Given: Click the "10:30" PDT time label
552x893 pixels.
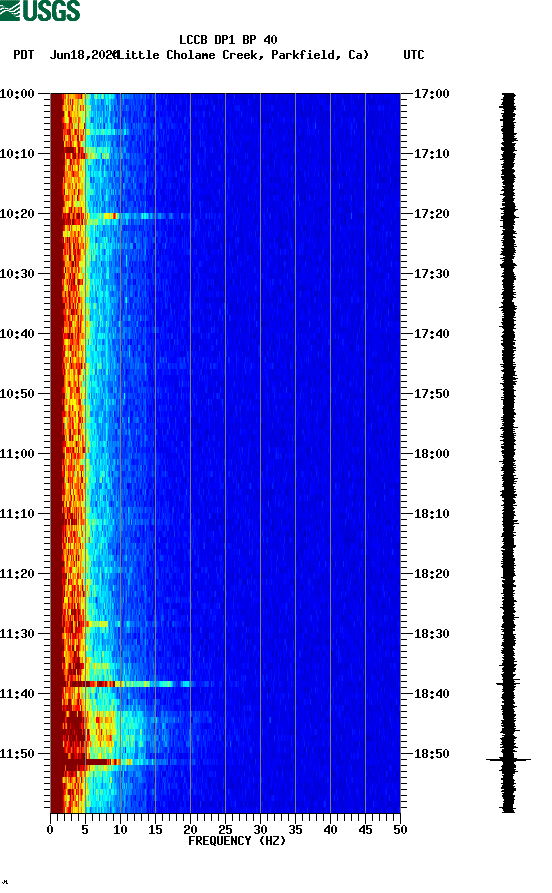Looking at the screenshot, I should [x=17, y=273].
